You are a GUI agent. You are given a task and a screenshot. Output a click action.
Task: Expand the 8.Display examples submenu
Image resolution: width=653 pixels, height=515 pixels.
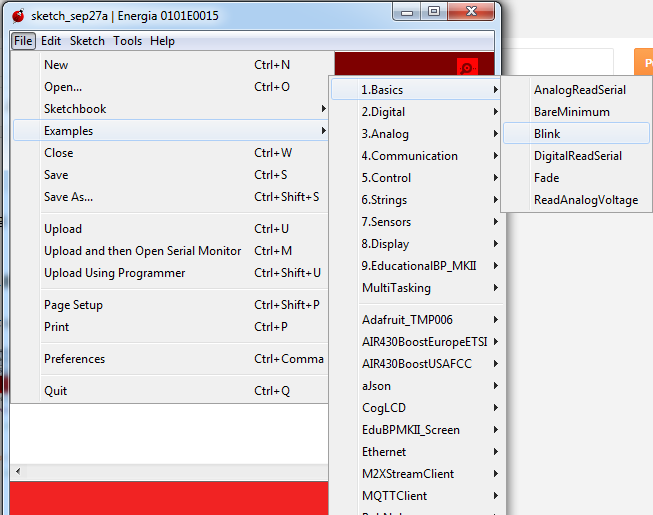tap(416, 244)
